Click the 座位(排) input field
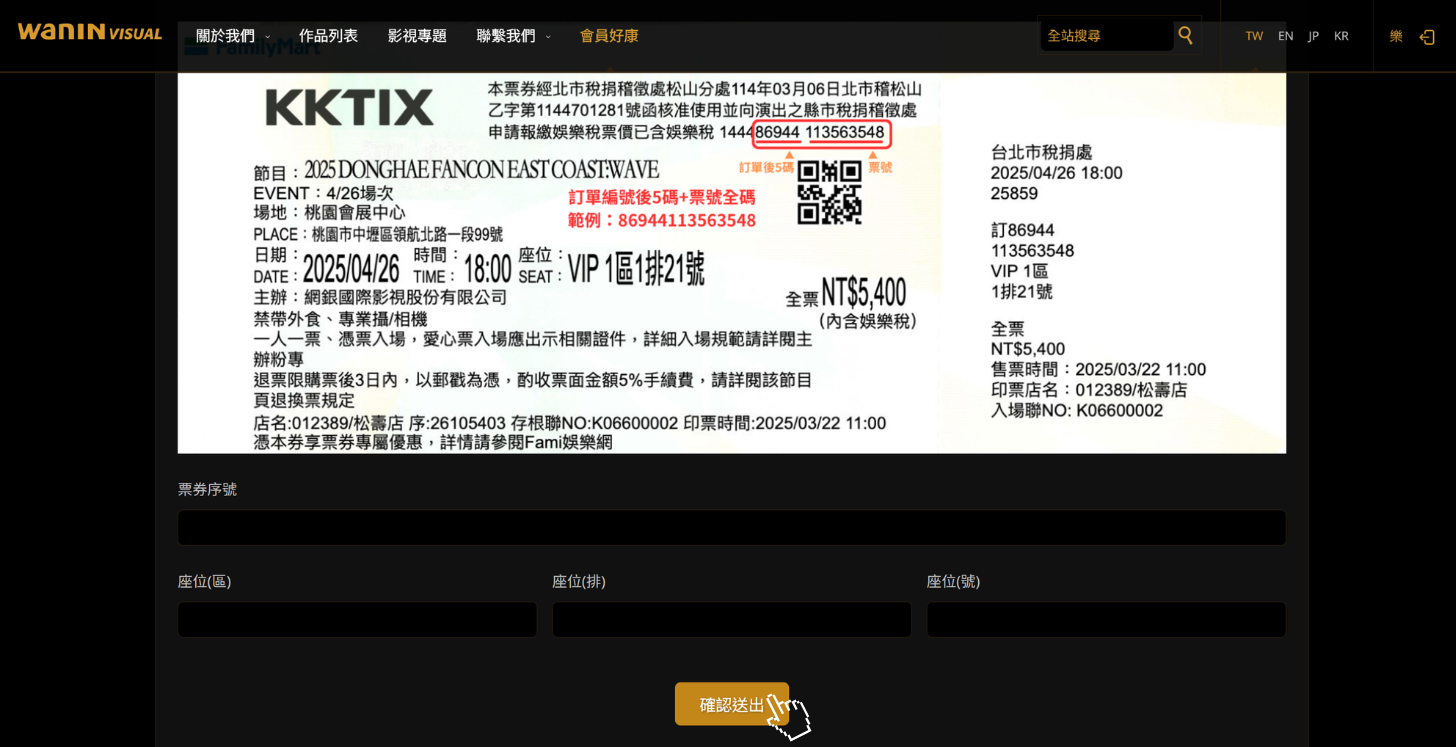Image resolution: width=1456 pixels, height=747 pixels. [732, 620]
